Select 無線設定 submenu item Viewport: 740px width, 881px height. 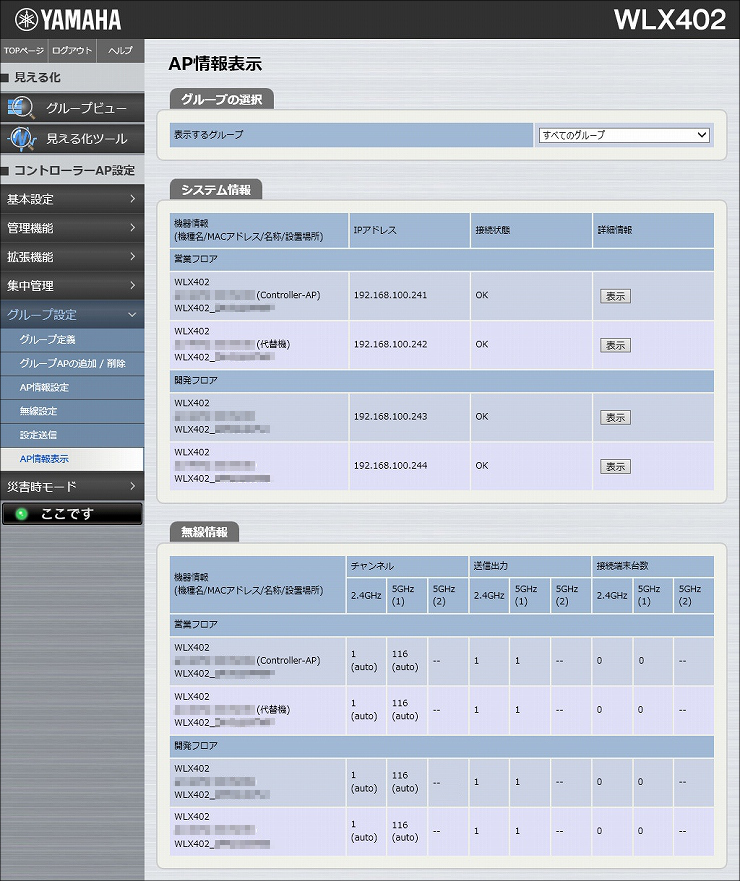72,411
